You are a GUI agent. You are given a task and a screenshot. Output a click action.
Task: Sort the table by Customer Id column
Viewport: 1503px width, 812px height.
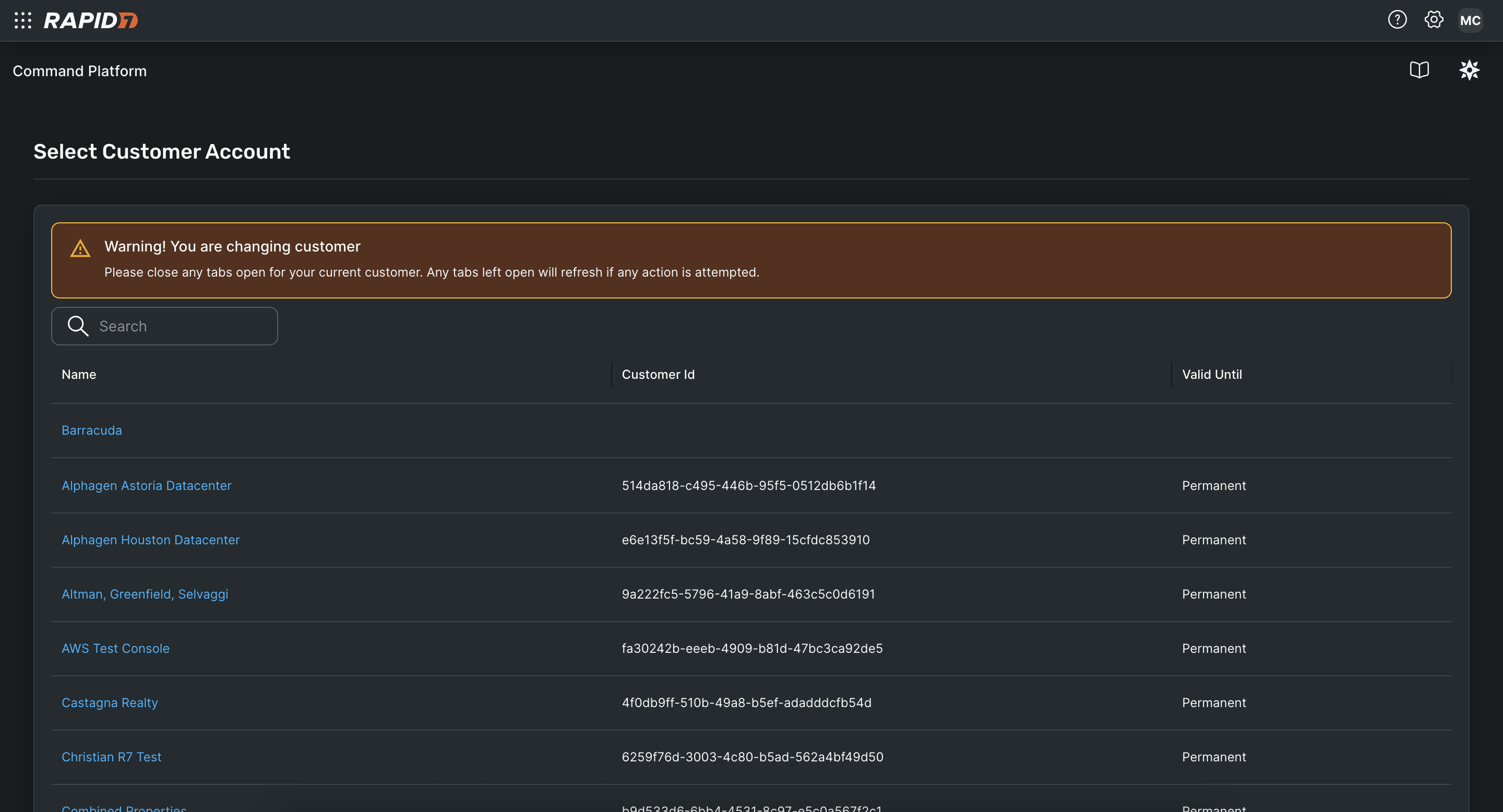(x=658, y=374)
